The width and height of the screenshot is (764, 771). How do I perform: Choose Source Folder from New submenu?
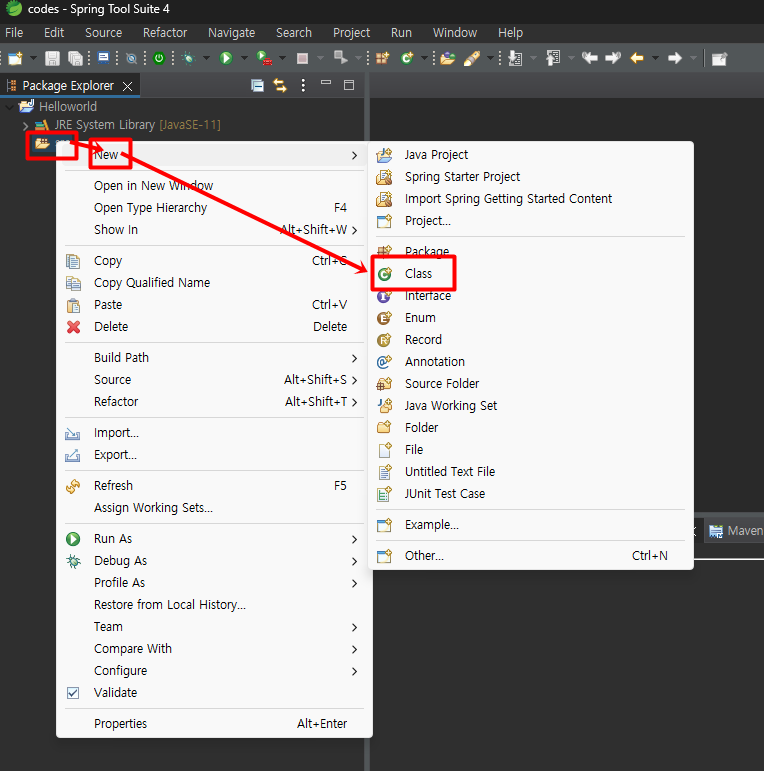coord(531,384)
